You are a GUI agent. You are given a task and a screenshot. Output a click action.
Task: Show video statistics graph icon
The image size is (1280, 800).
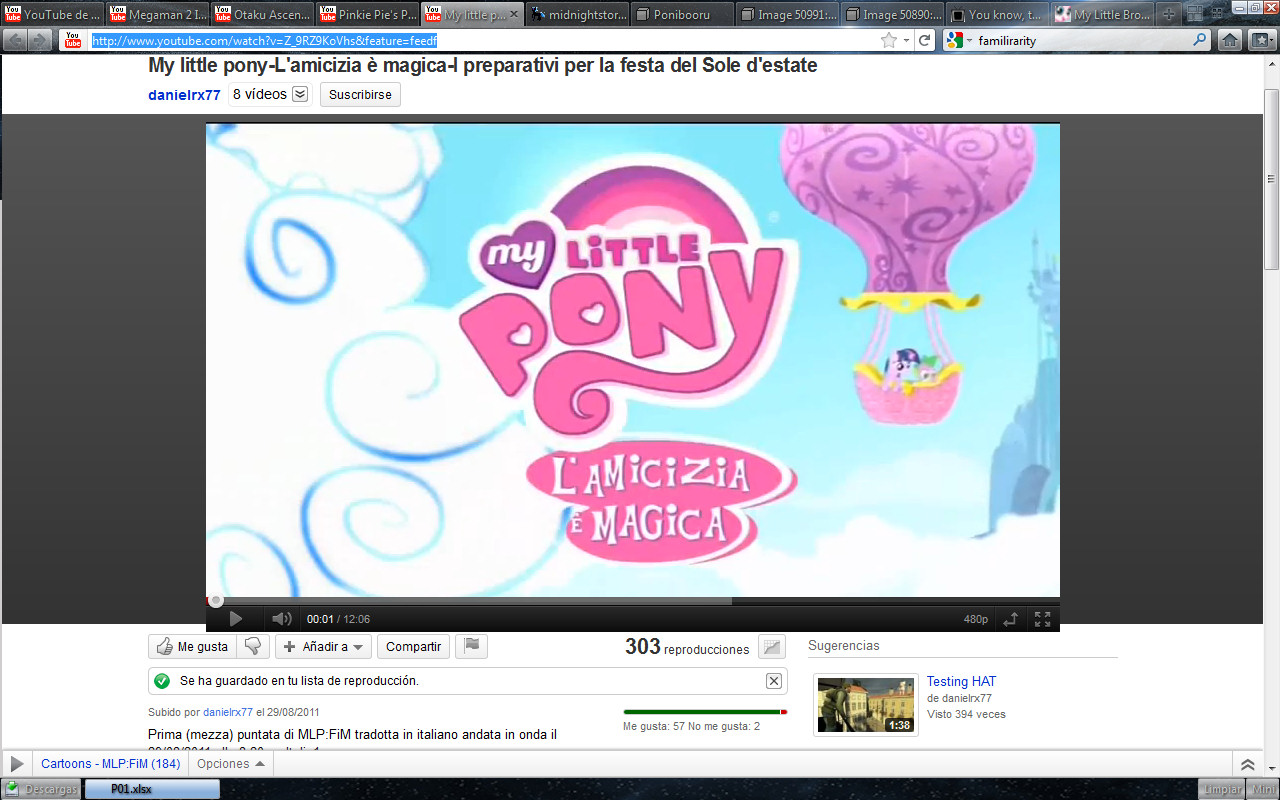772,647
